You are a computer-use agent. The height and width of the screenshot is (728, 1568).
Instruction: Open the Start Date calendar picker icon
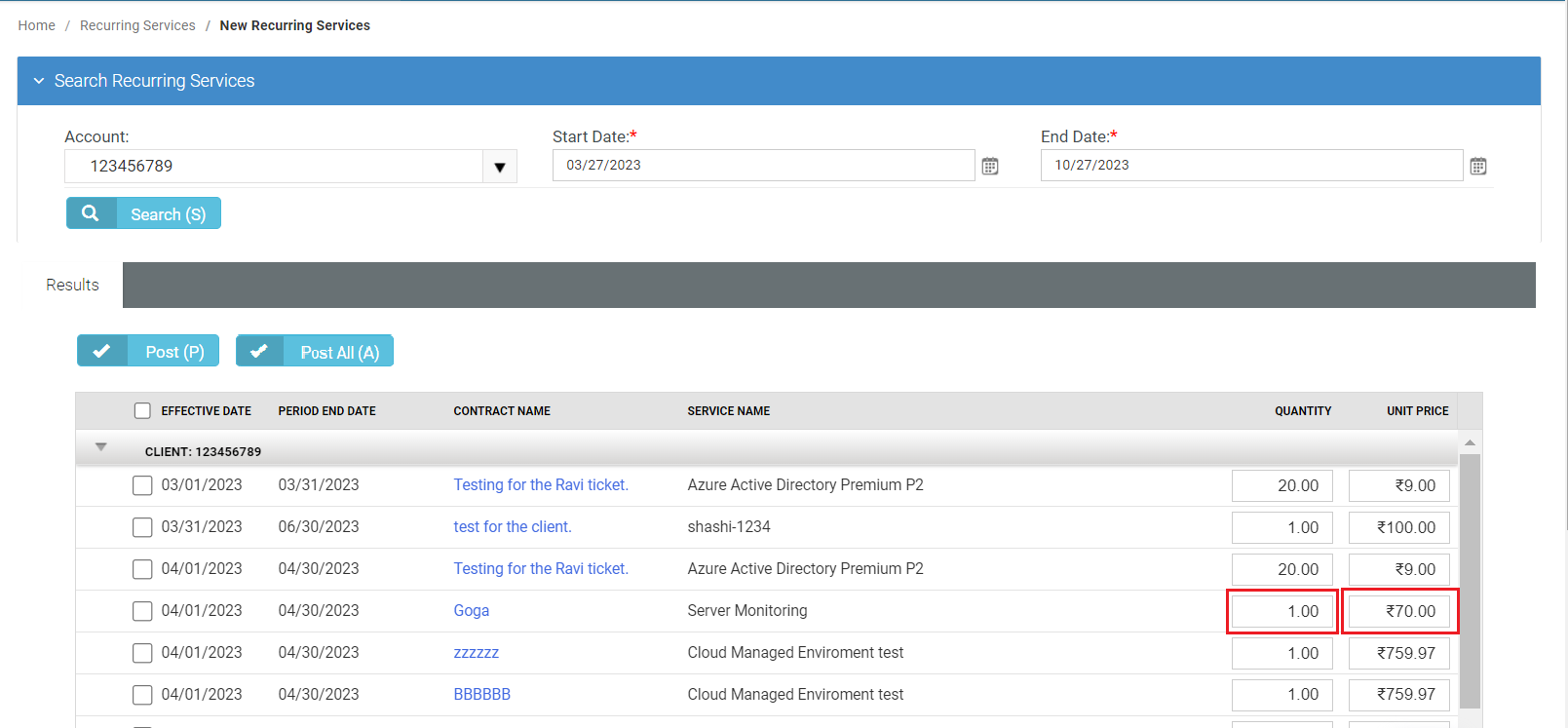[x=990, y=166]
